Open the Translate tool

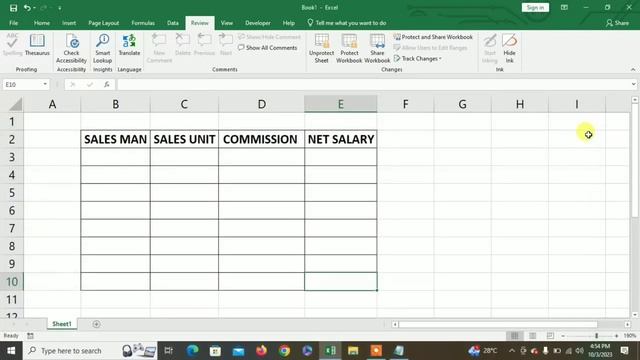(x=129, y=45)
